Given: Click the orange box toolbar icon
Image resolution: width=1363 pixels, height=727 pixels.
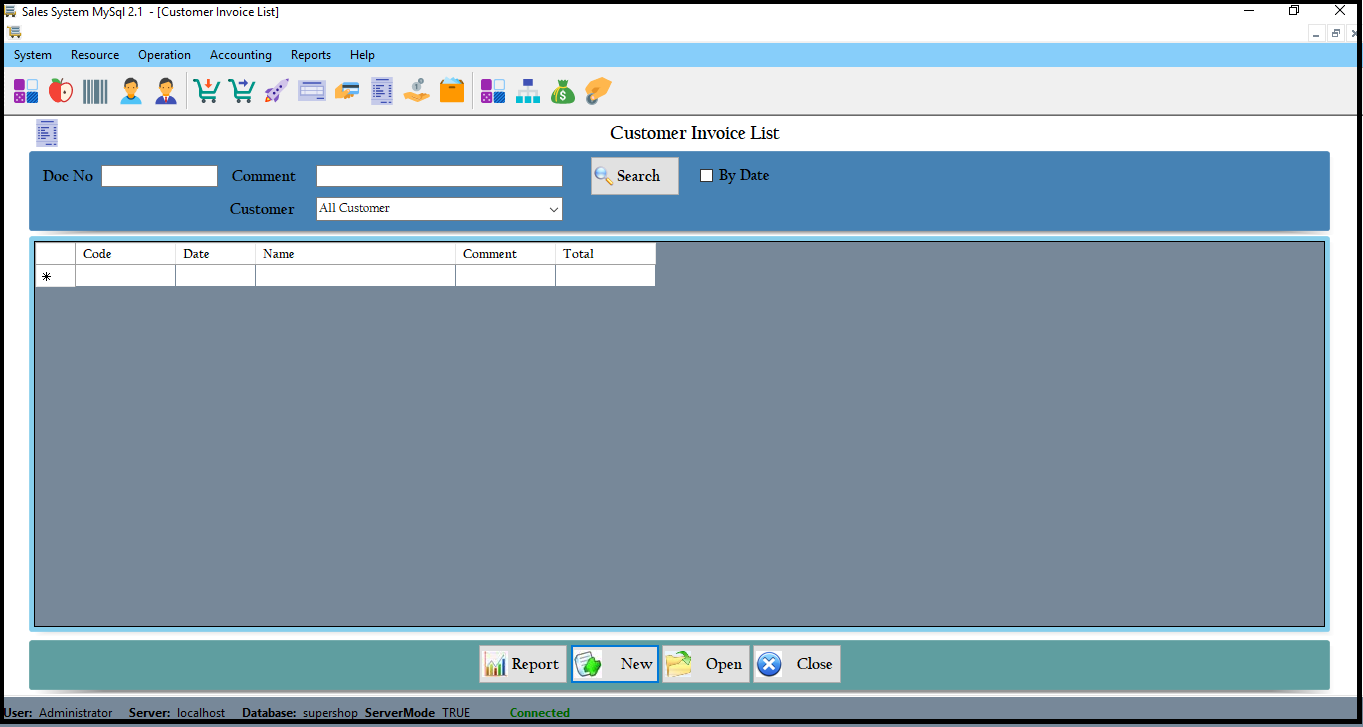Looking at the screenshot, I should point(452,91).
